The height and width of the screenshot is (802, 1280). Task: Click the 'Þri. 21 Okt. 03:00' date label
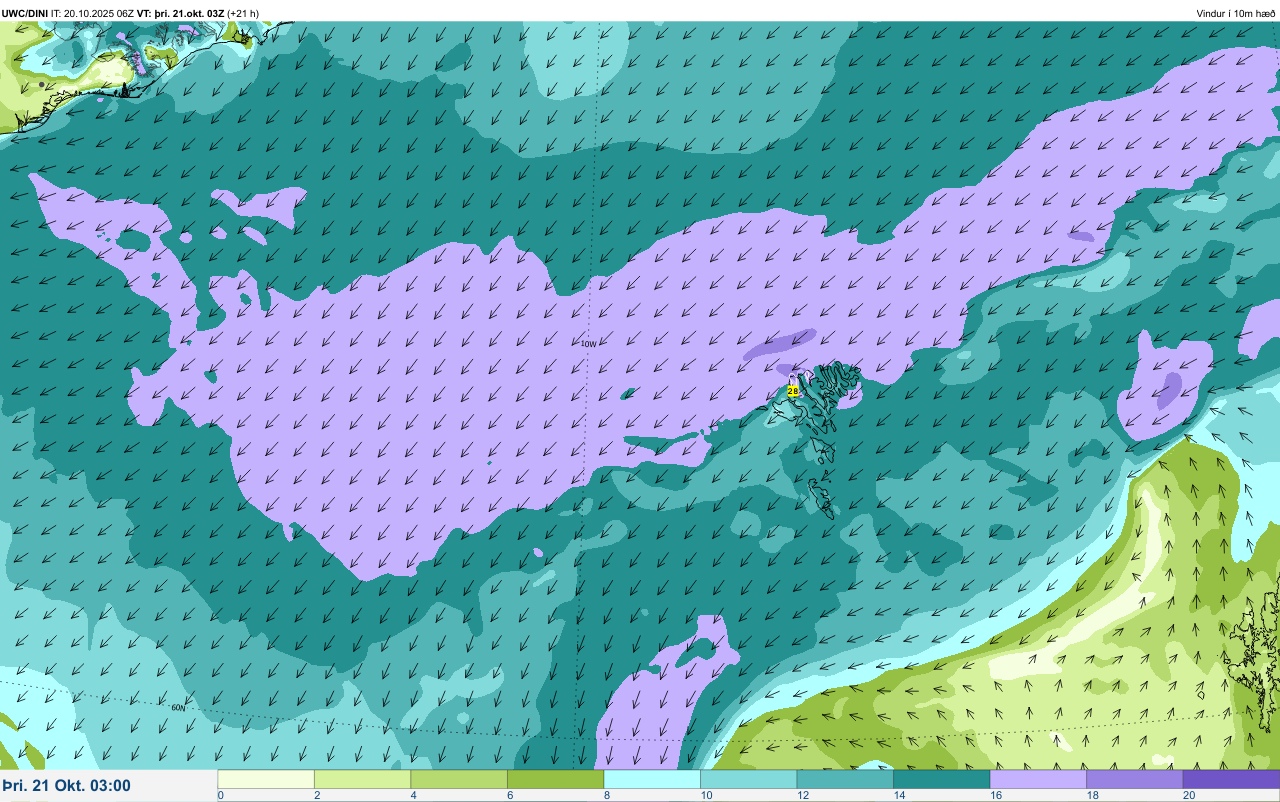pos(66,785)
